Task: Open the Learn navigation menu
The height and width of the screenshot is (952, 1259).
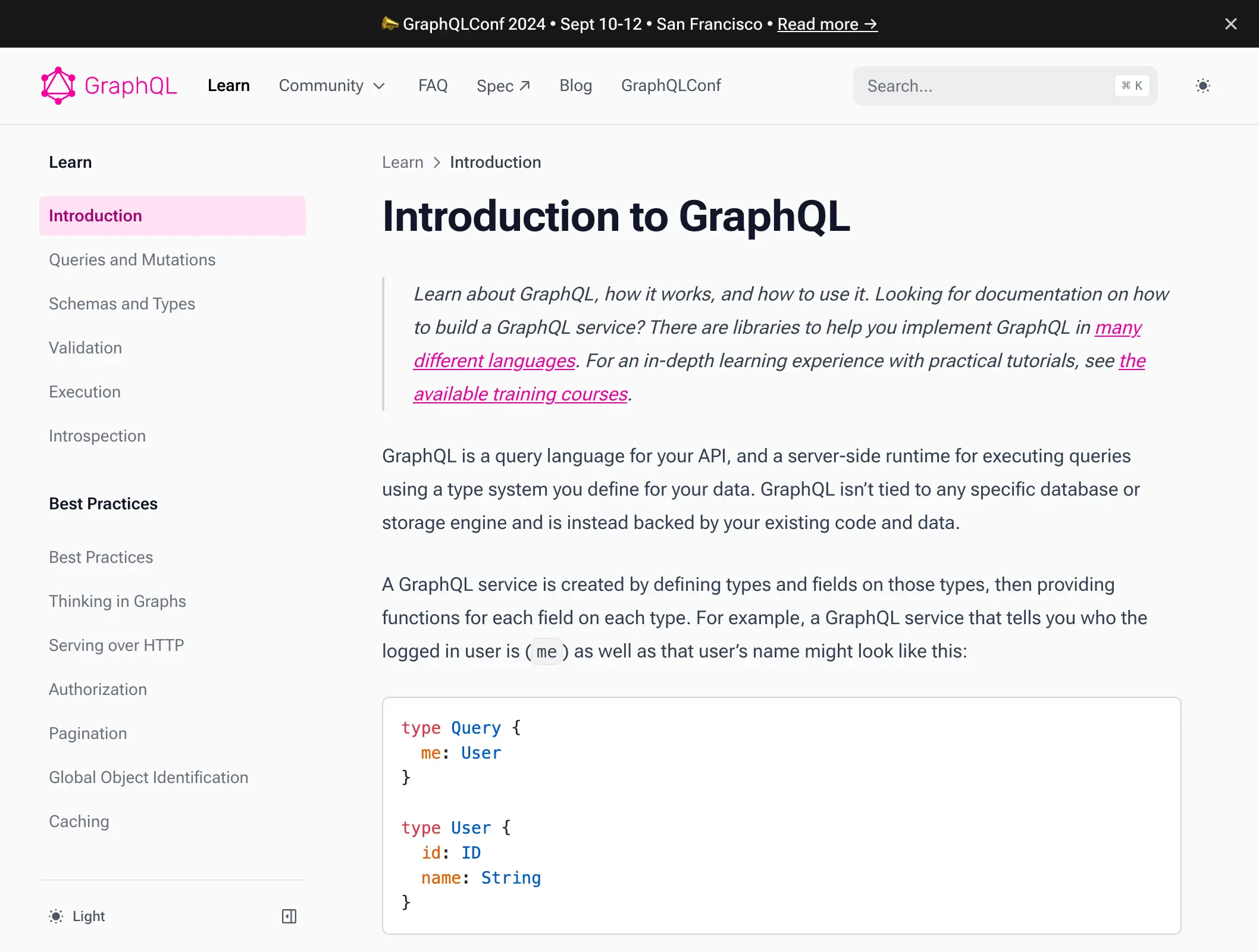Action: tap(228, 85)
